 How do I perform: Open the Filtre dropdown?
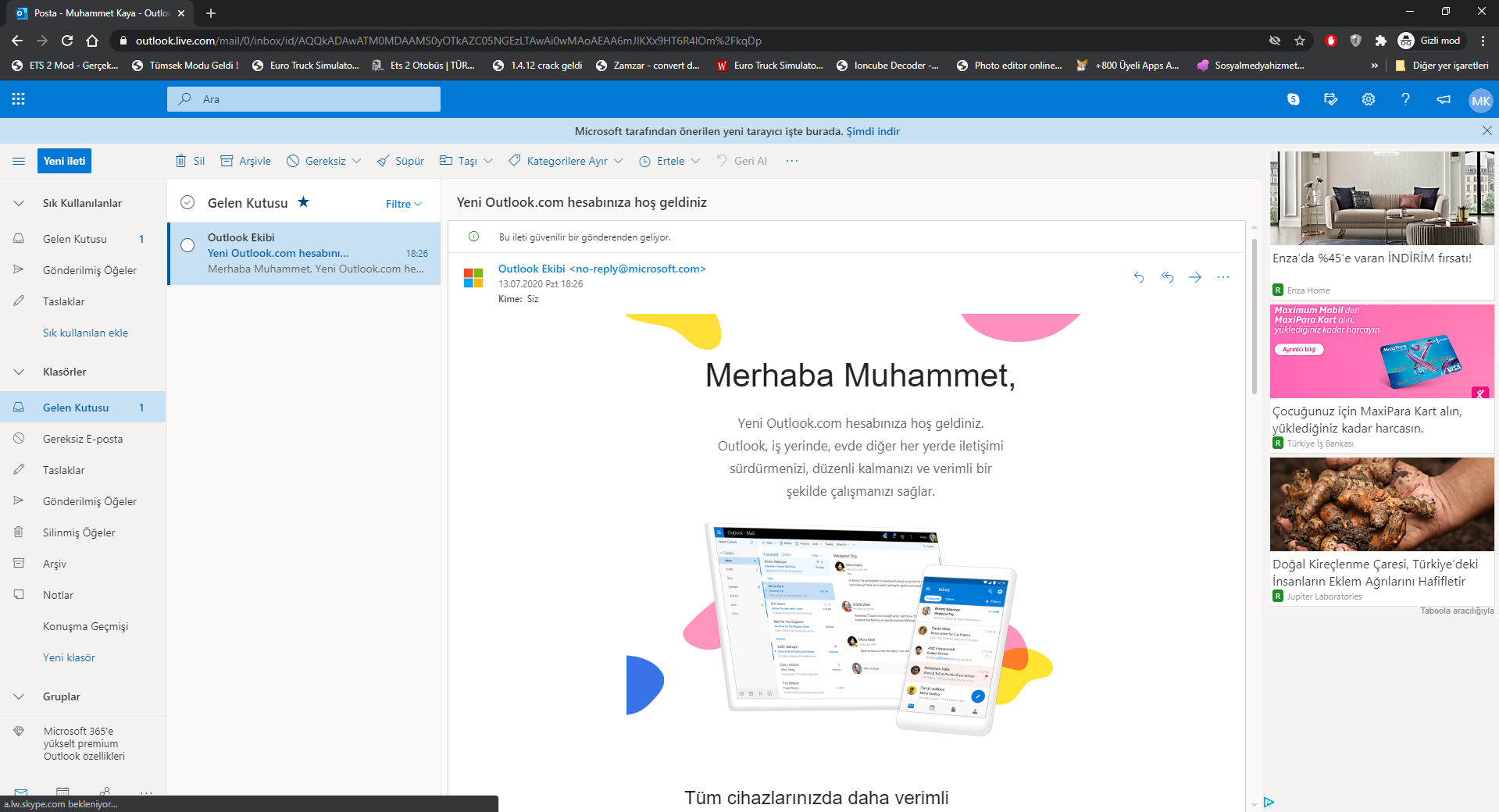404,204
